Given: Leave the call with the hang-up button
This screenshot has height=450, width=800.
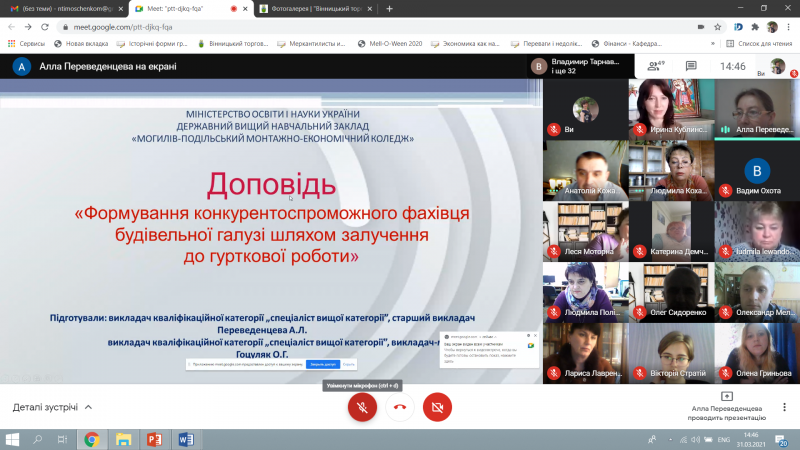Looking at the screenshot, I should pyautogui.click(x=400, y=407).
